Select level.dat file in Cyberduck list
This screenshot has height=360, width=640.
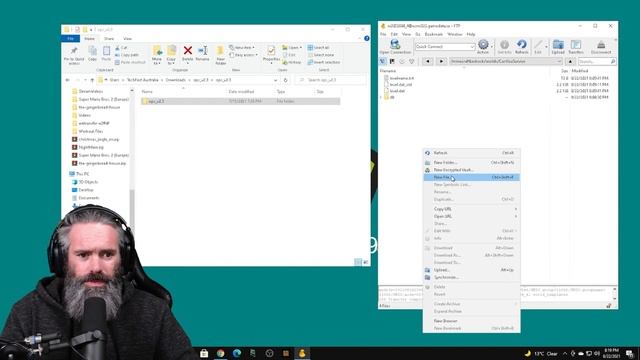point(397,91)
